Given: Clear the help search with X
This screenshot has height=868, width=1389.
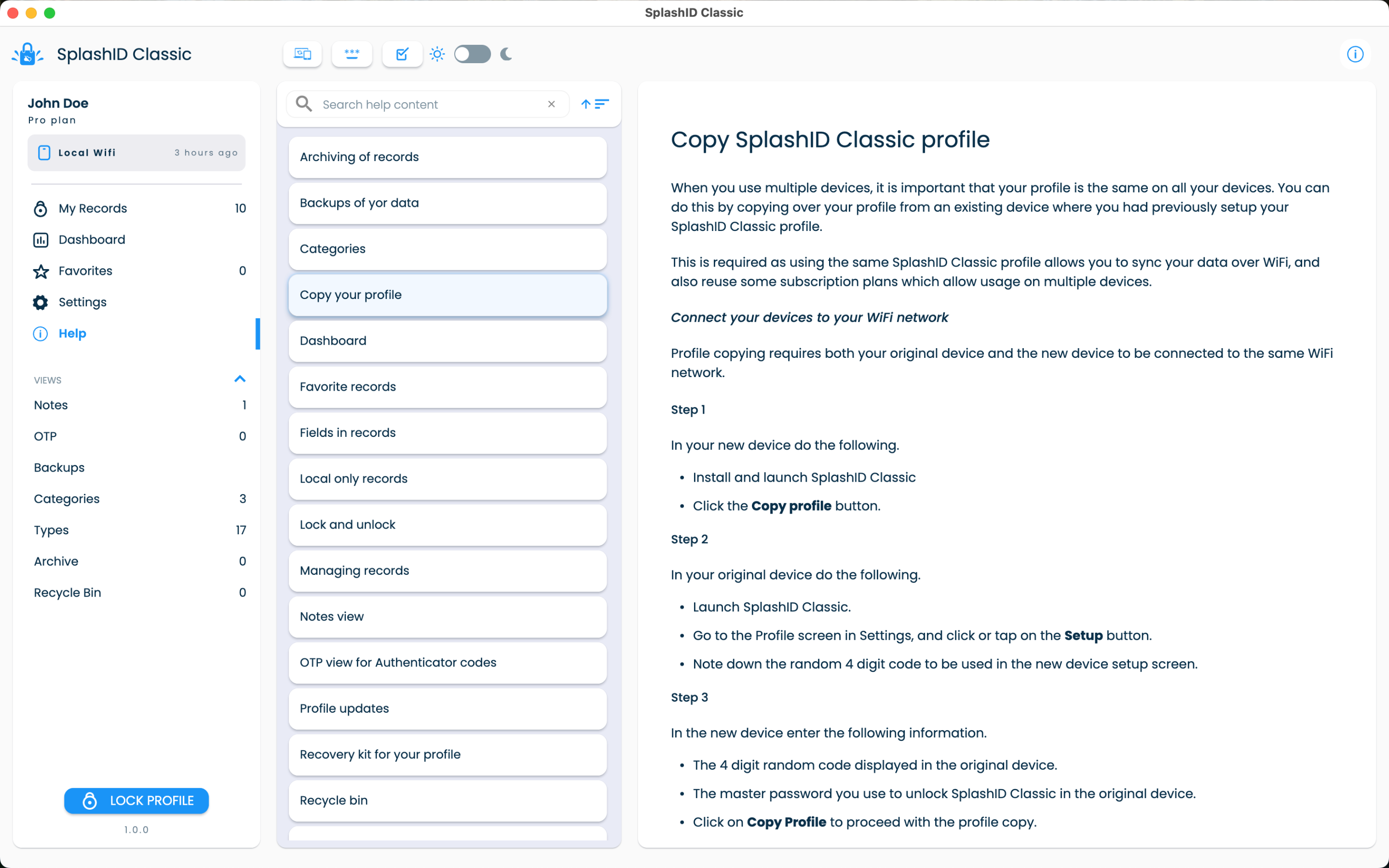Looking at the screenshot, I should (552, 105).
